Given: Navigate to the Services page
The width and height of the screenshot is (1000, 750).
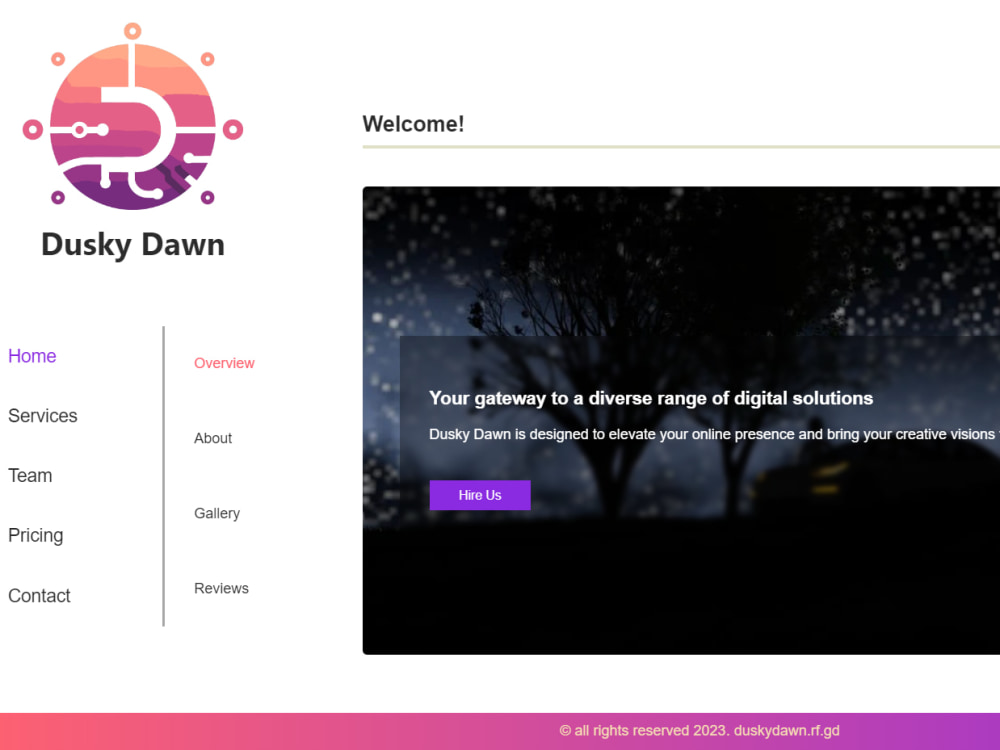Looking at the screenshot, I should pyautogui.click(x=42, y=416).
